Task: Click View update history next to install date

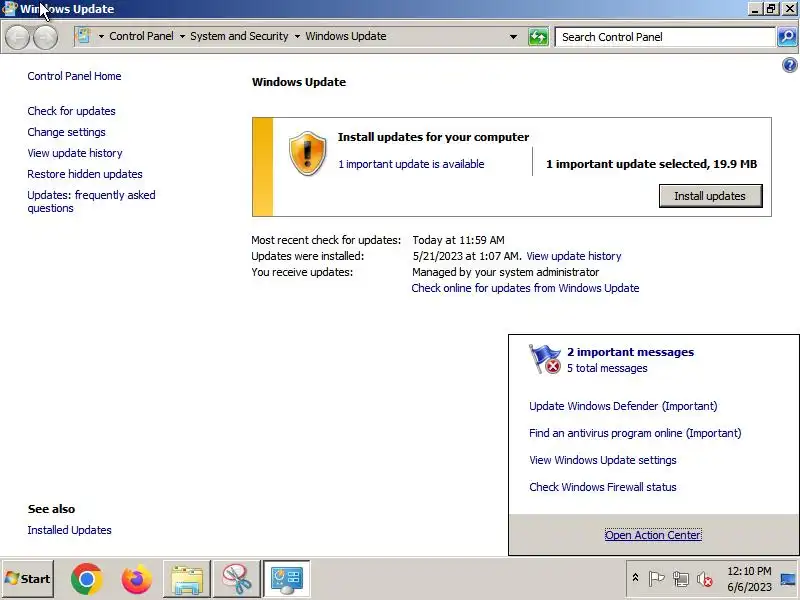Action: pyautogui.click(x=574, y=256)
